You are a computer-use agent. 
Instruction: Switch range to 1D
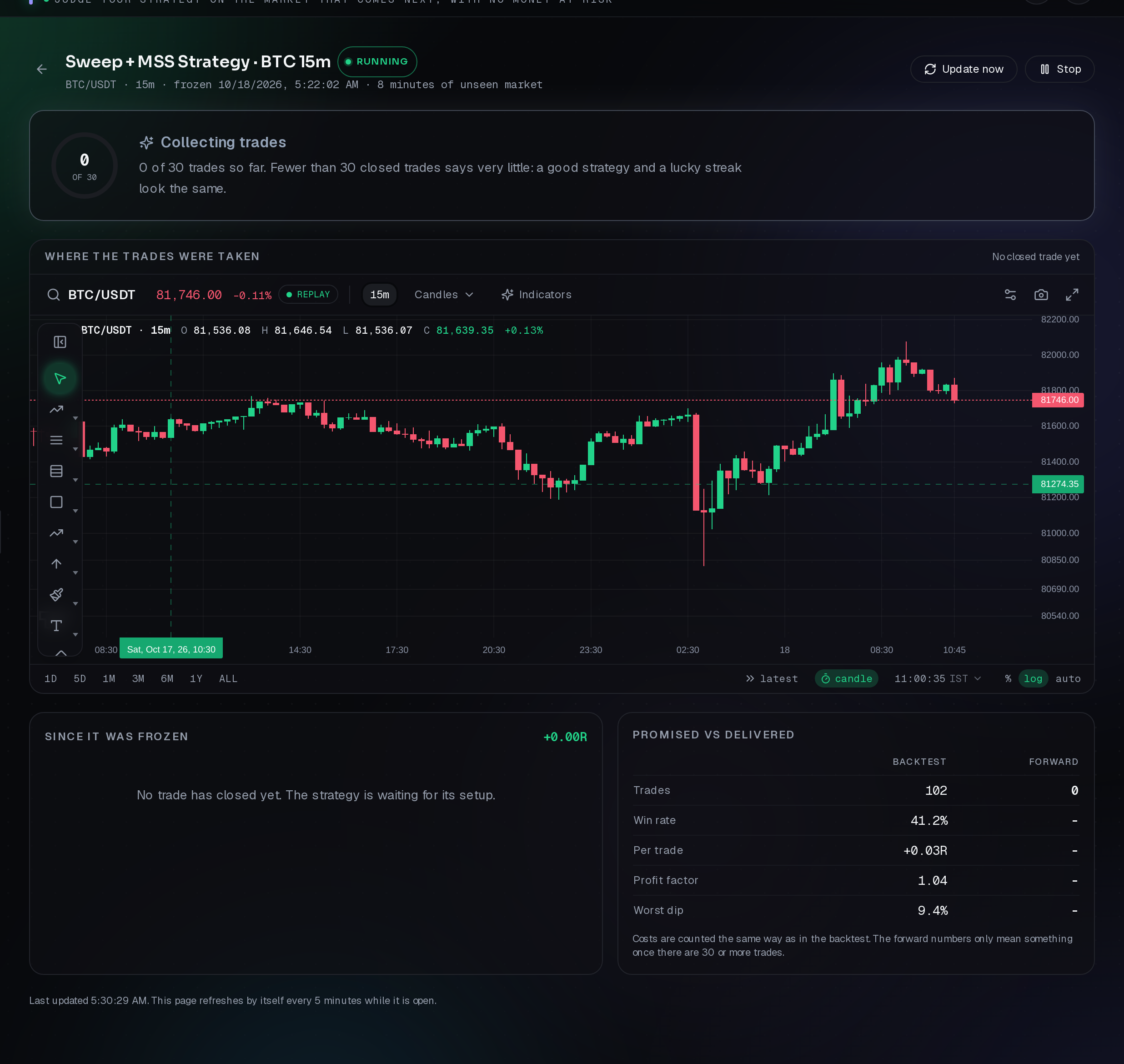point(50,679)
